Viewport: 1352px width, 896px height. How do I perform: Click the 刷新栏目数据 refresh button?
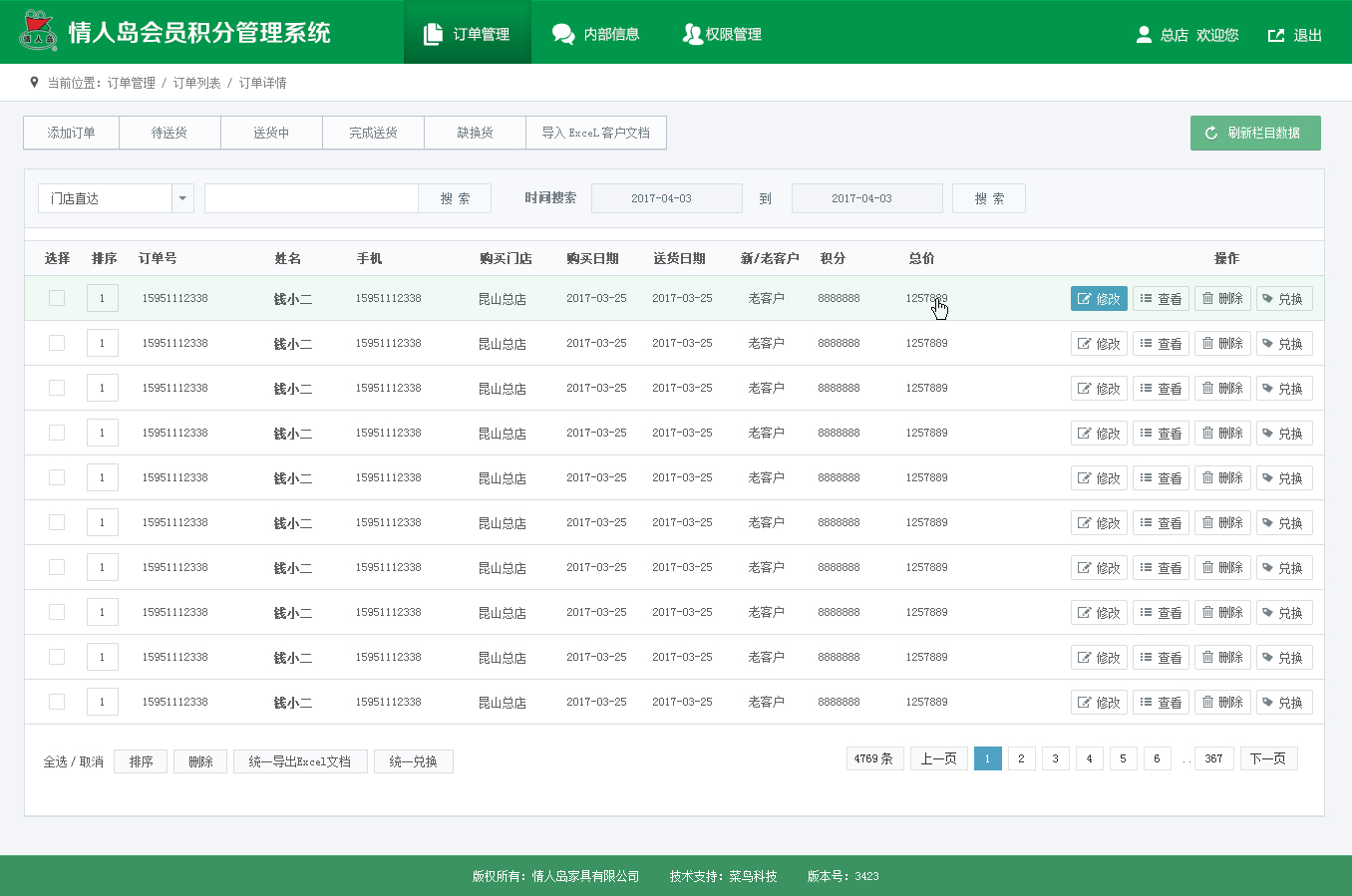(1255, 133)
